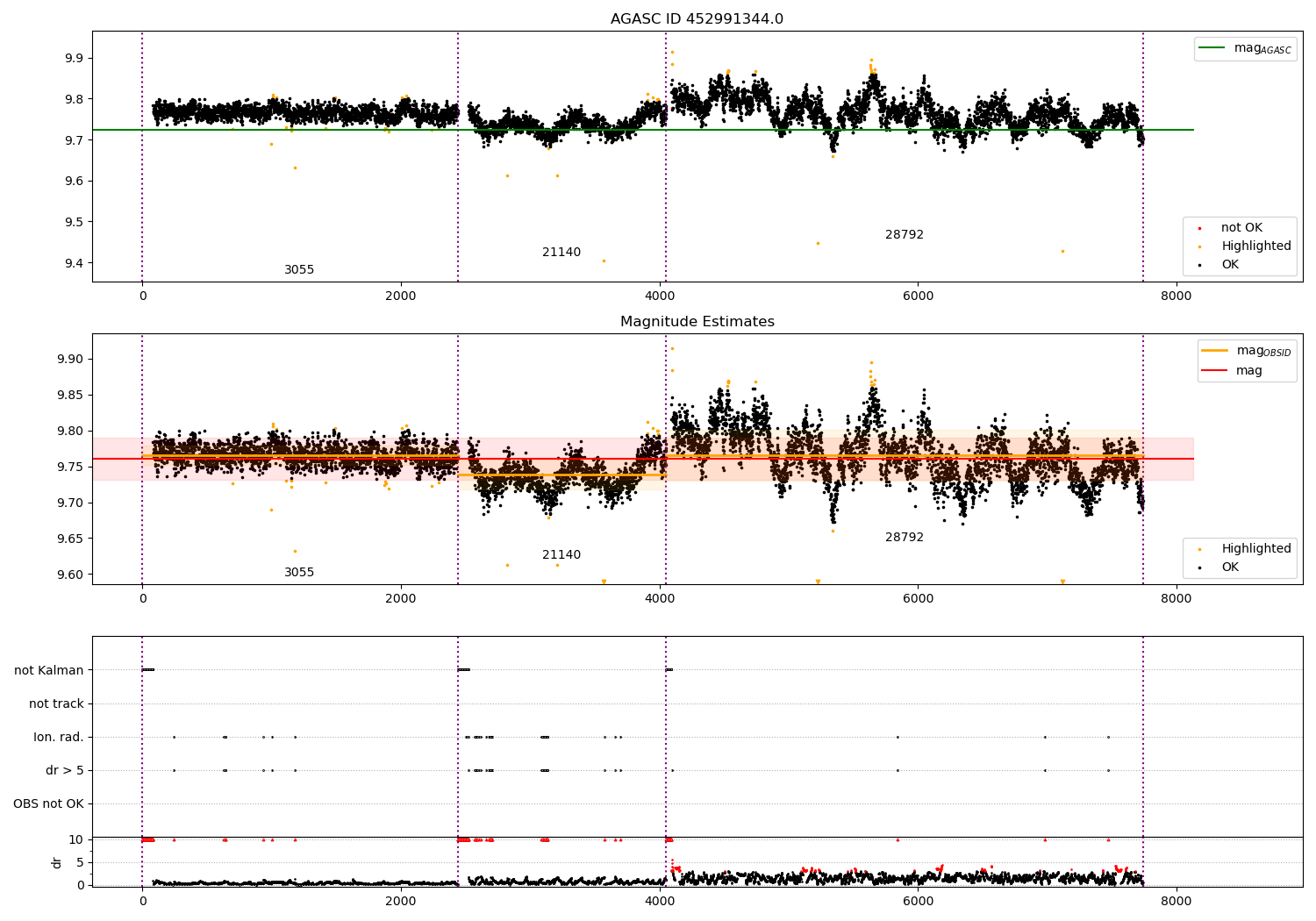Click red marker beside 'not OK' in top legend

(1199, 228)
